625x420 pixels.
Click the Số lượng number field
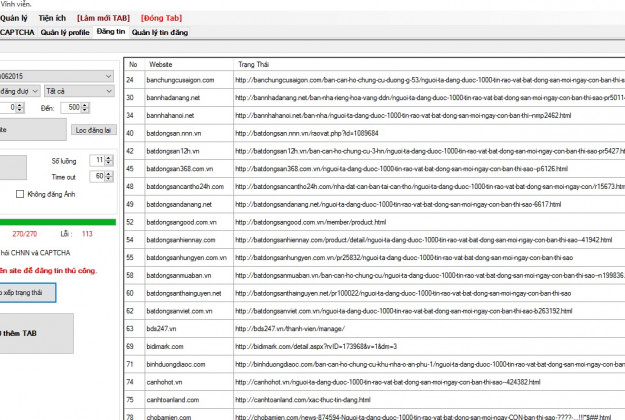[x=96, y=160]
